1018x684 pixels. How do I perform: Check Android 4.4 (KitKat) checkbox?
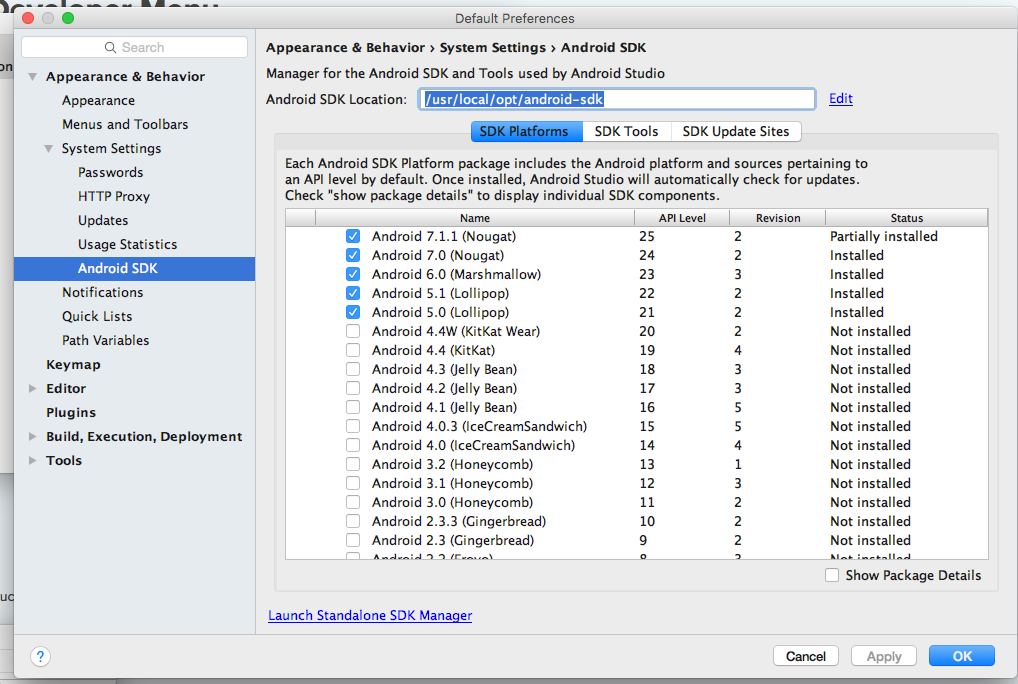click(353, 350)
